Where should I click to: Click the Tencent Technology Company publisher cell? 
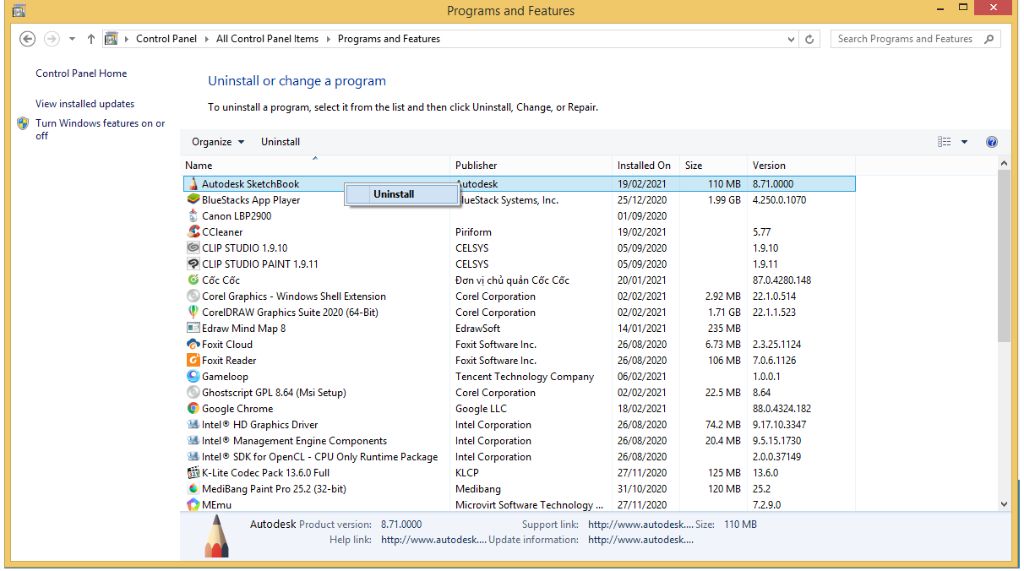pos(524,376)
